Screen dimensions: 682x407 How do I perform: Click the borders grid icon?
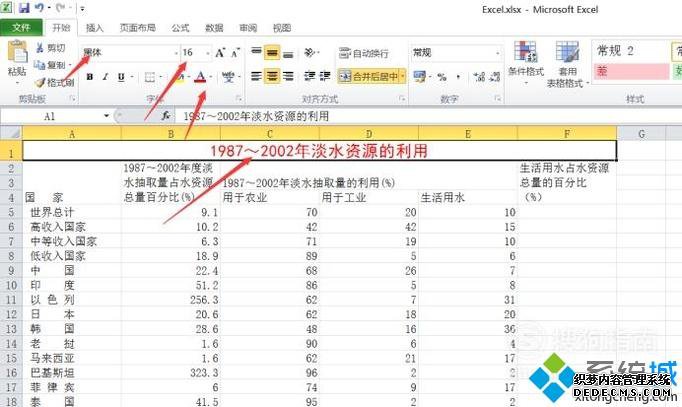(150, 77)
